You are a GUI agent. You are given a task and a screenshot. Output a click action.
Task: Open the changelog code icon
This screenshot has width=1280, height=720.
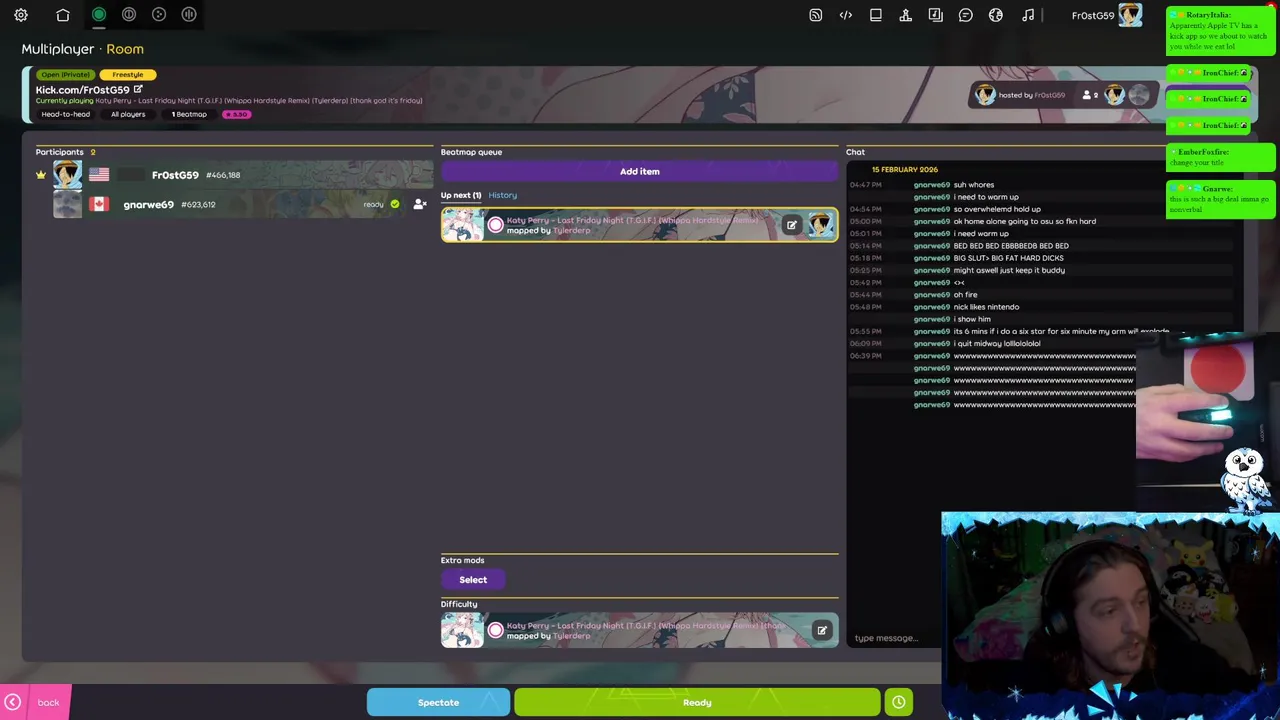point(846,15)
